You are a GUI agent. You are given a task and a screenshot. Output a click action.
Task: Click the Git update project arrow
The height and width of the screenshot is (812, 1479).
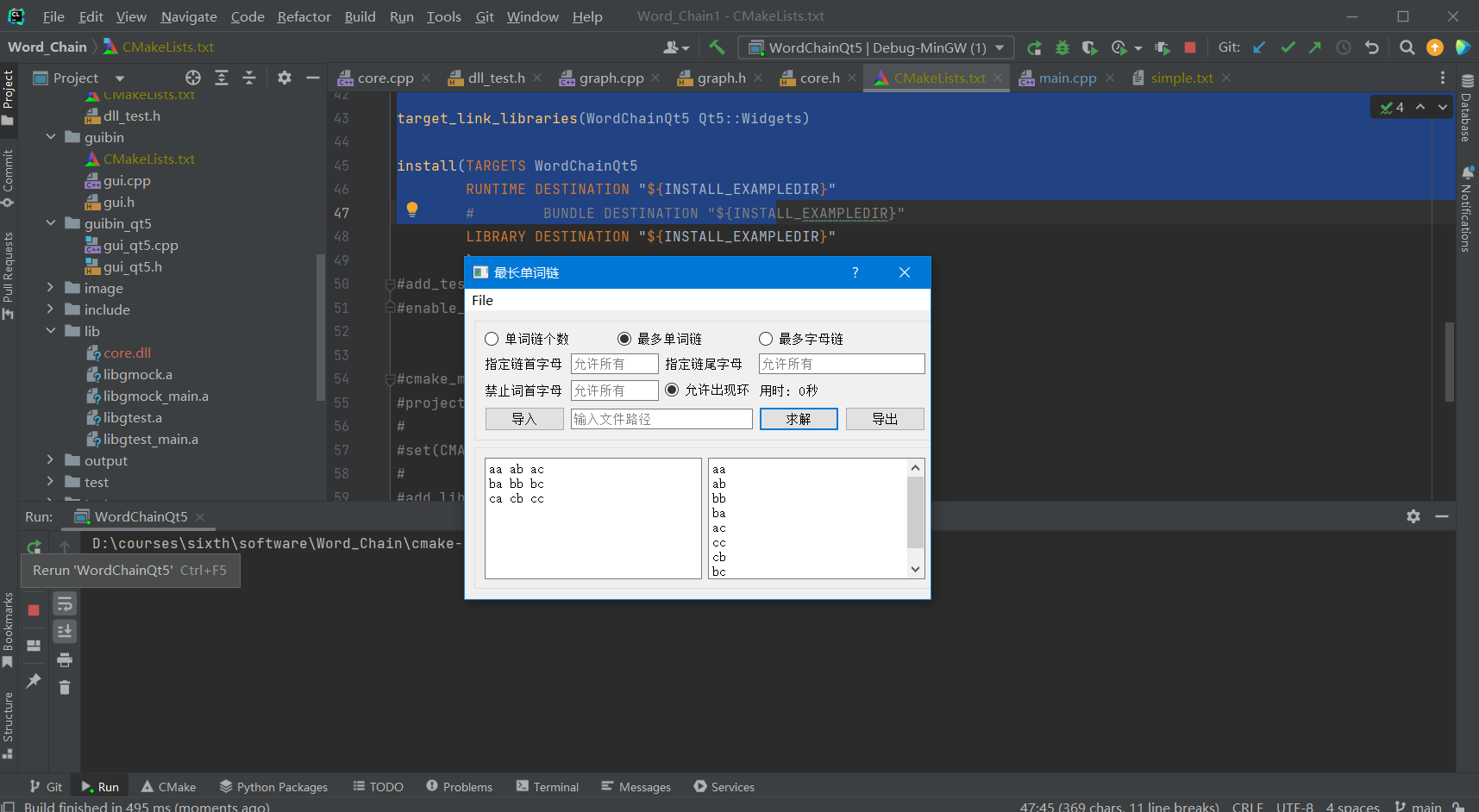click(x=1260, y=47)
